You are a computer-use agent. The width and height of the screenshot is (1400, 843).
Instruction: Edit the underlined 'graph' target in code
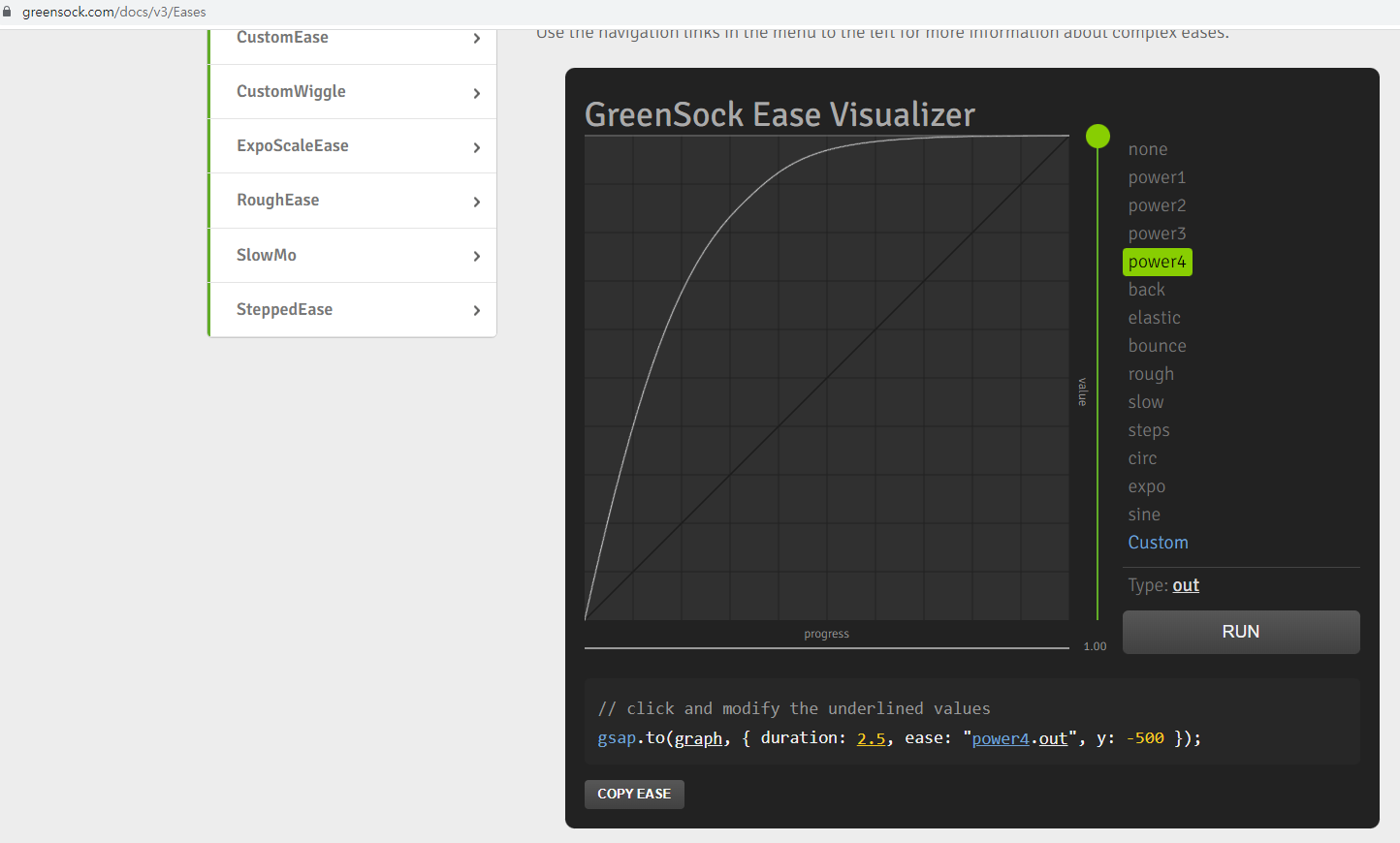point(699,738)
